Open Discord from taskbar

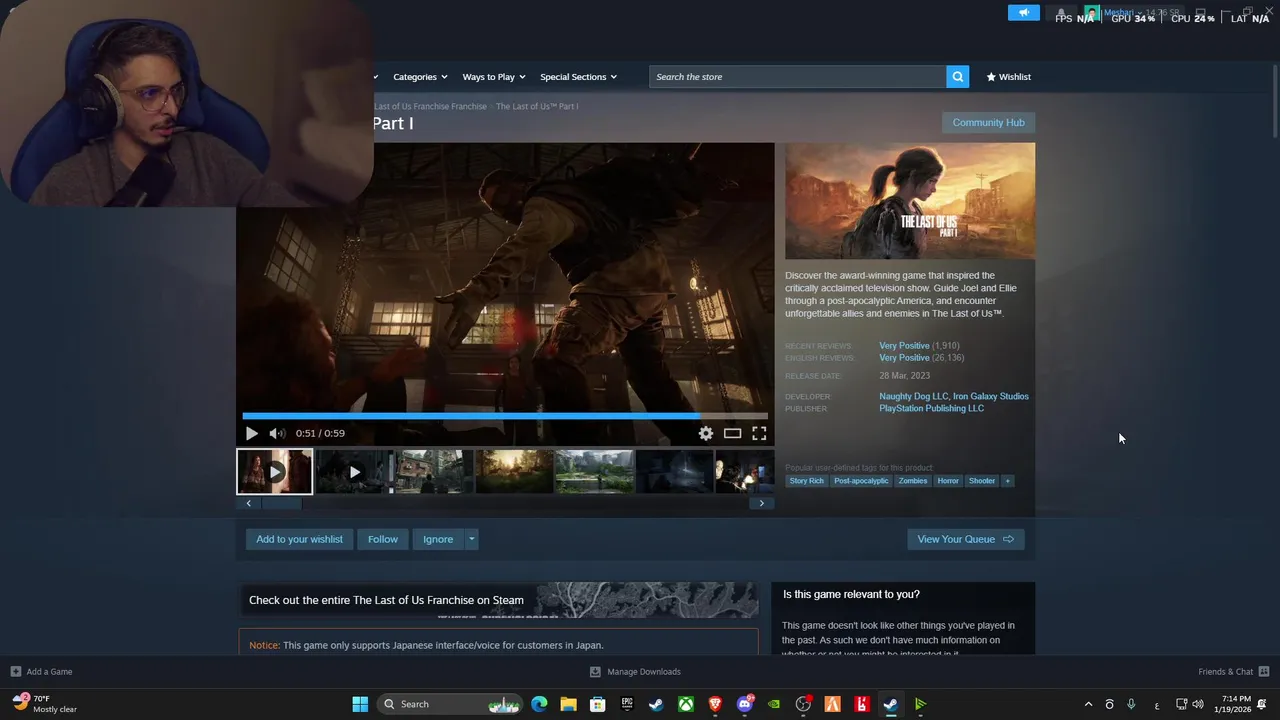(745, 704)
